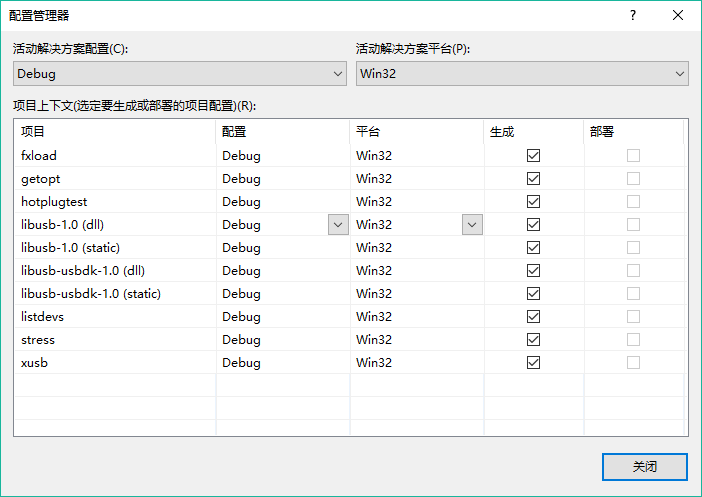Image resolution: width=702 pixels, height=497 pixels.
Task: Select the stress project name
Action: pos(38,340)
